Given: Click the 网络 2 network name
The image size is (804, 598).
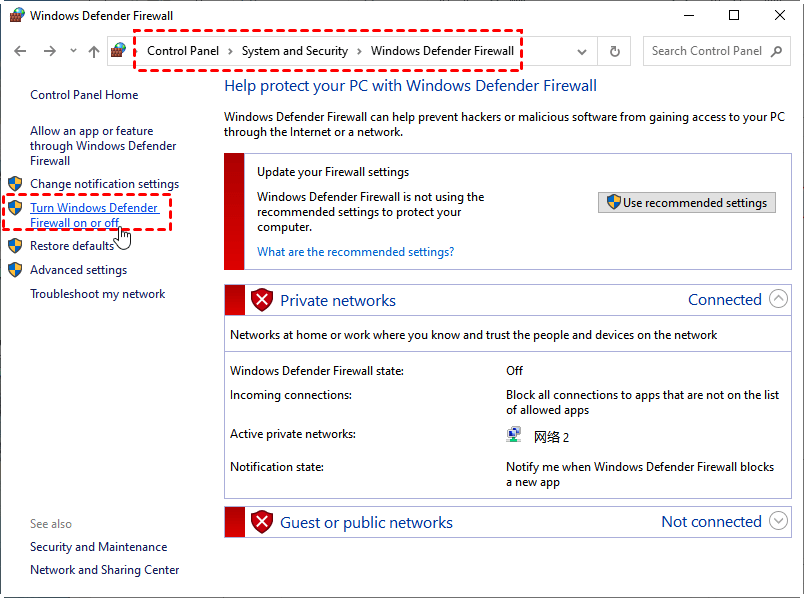Looking at the screenshot, I should click(x=551, y=437).
